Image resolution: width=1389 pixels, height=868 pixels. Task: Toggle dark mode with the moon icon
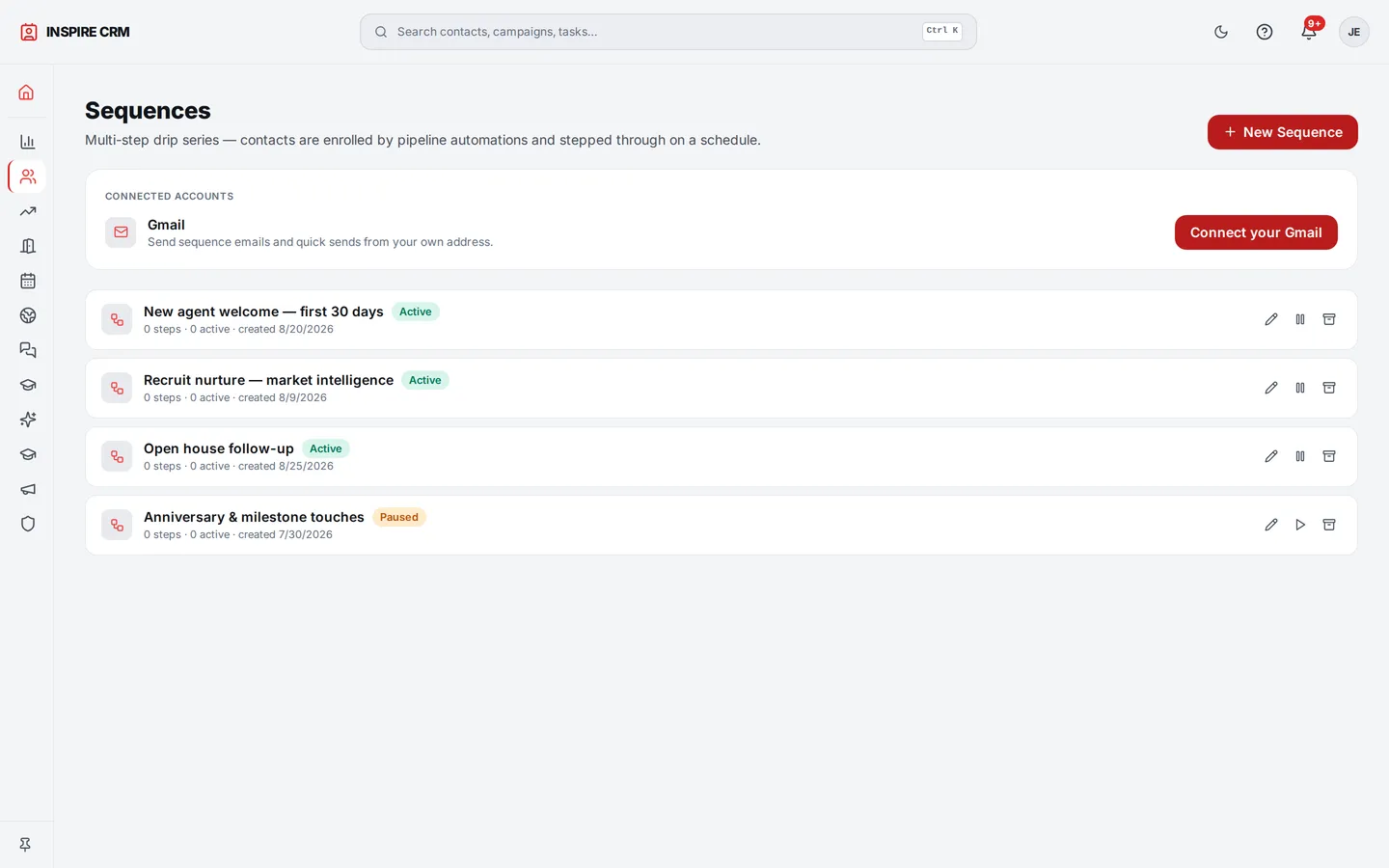click(x=1221, y=32)
